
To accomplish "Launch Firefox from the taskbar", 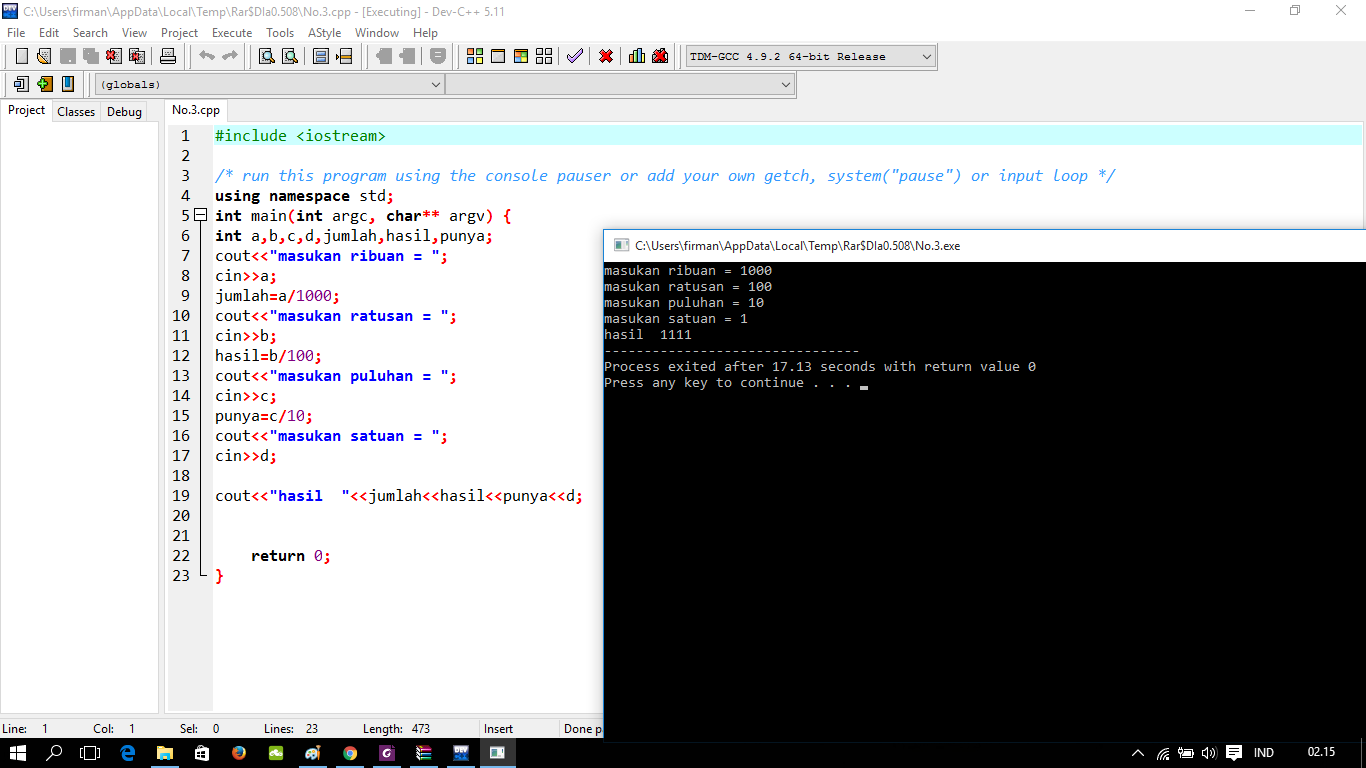I will click(x=239, y=752).
